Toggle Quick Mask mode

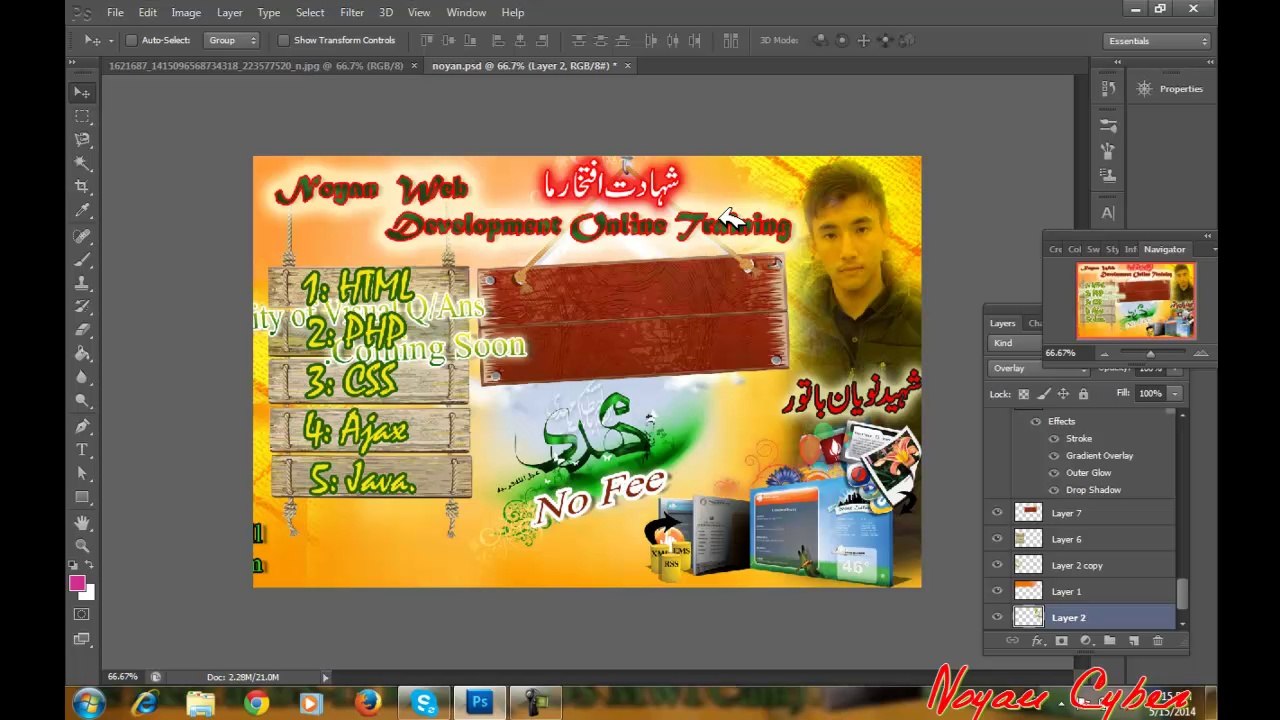82,614
